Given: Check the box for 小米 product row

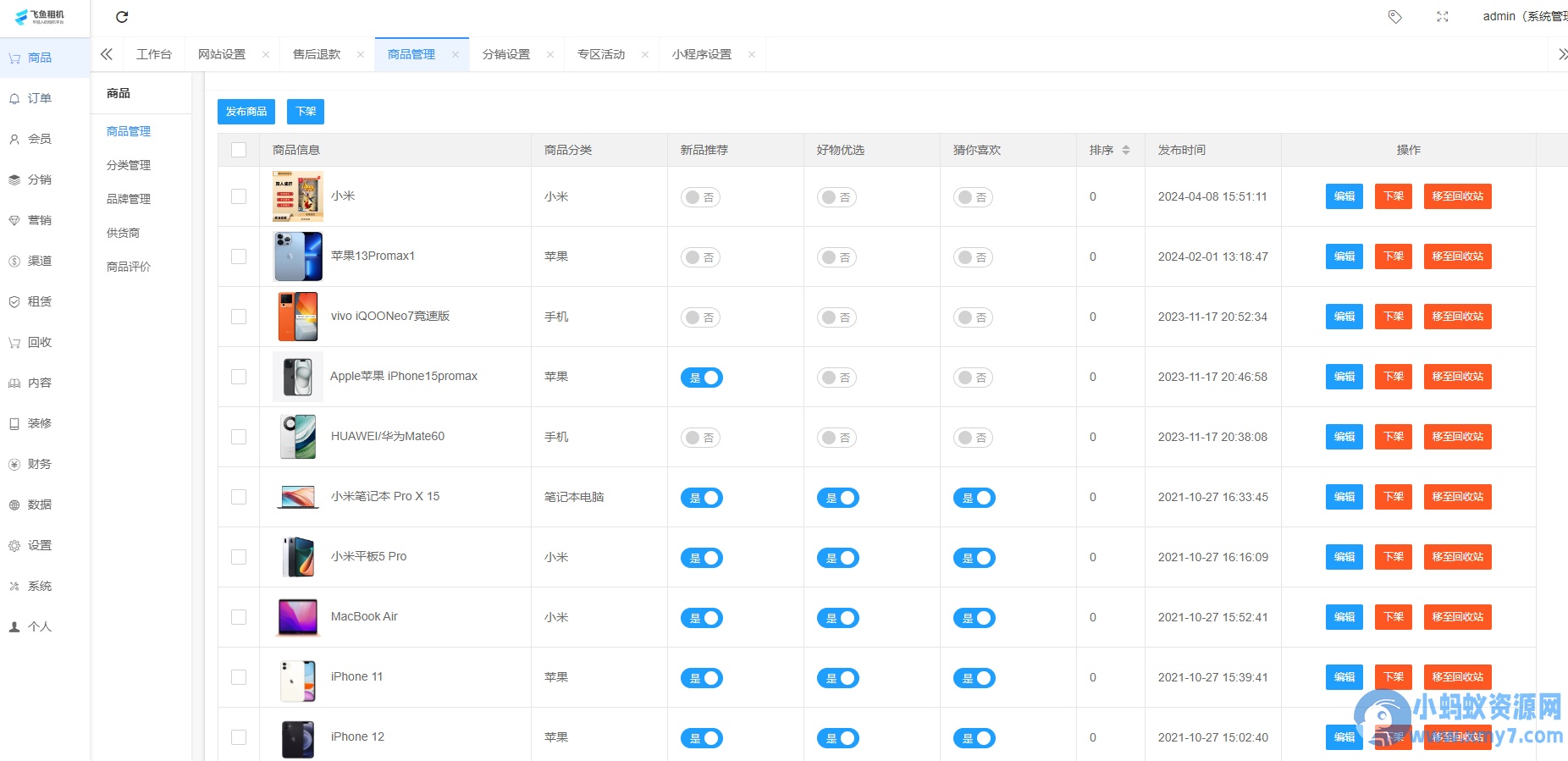Looking at the screenshot, I should click(x=239, y=196).
